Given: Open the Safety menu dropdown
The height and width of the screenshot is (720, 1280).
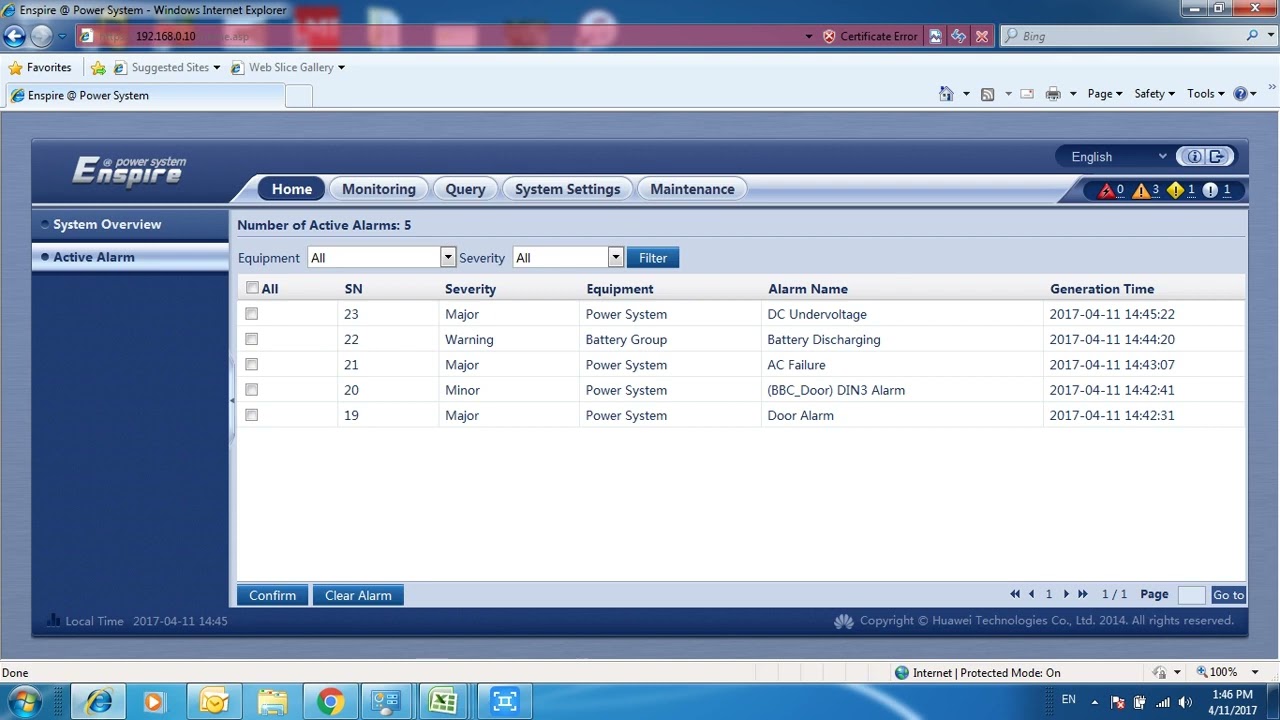Looking at the screenshot, I should click(x=1154, y=94).
